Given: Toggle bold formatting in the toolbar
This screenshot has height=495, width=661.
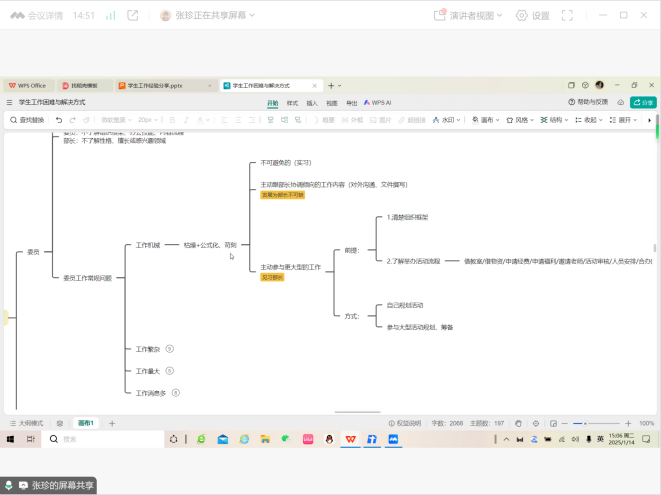Looking at the screenshot, I should pos(170,120).
